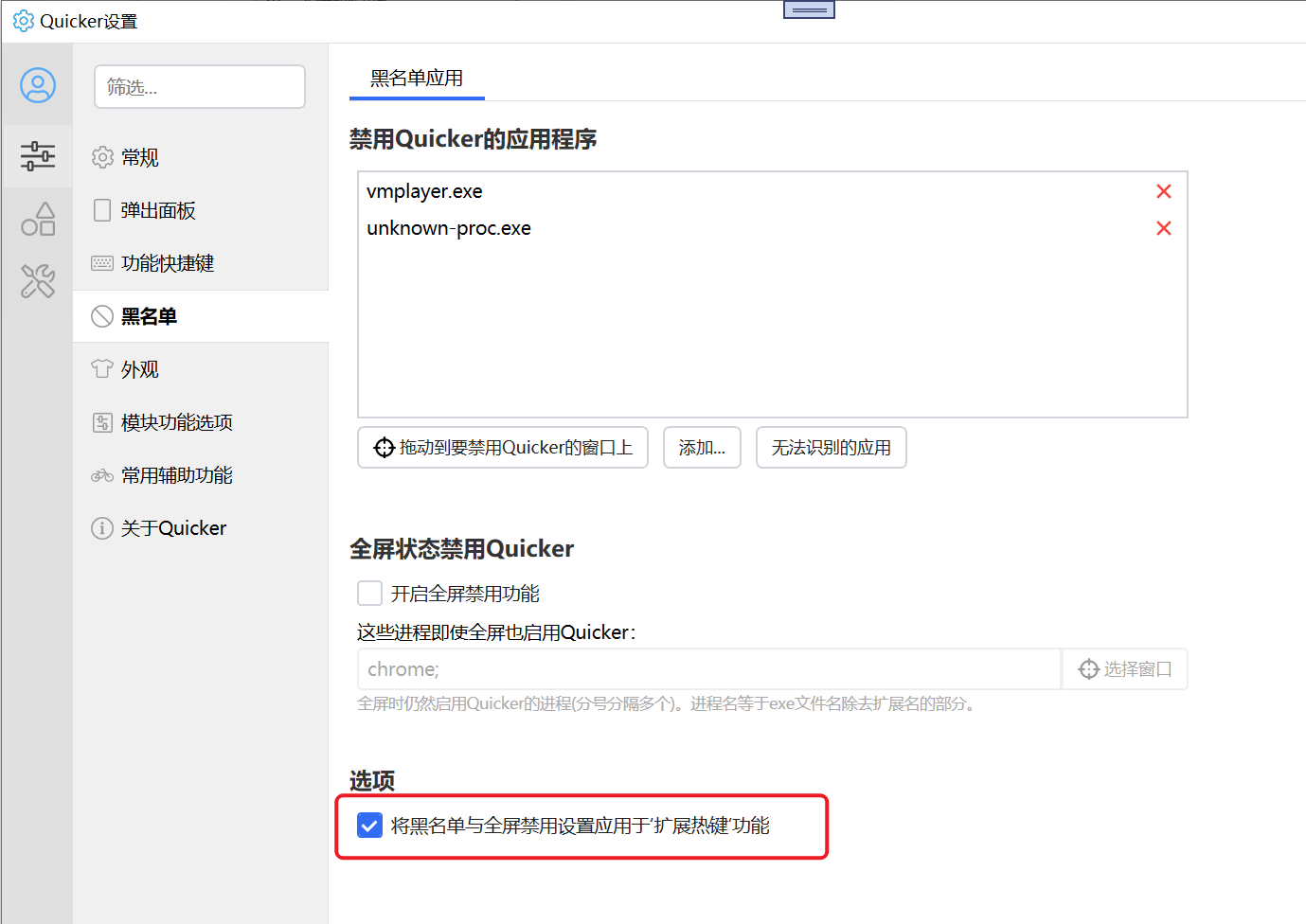Click the 筛选 filter input box
This screenshot has height=924, width=1306.
point(200,87)
